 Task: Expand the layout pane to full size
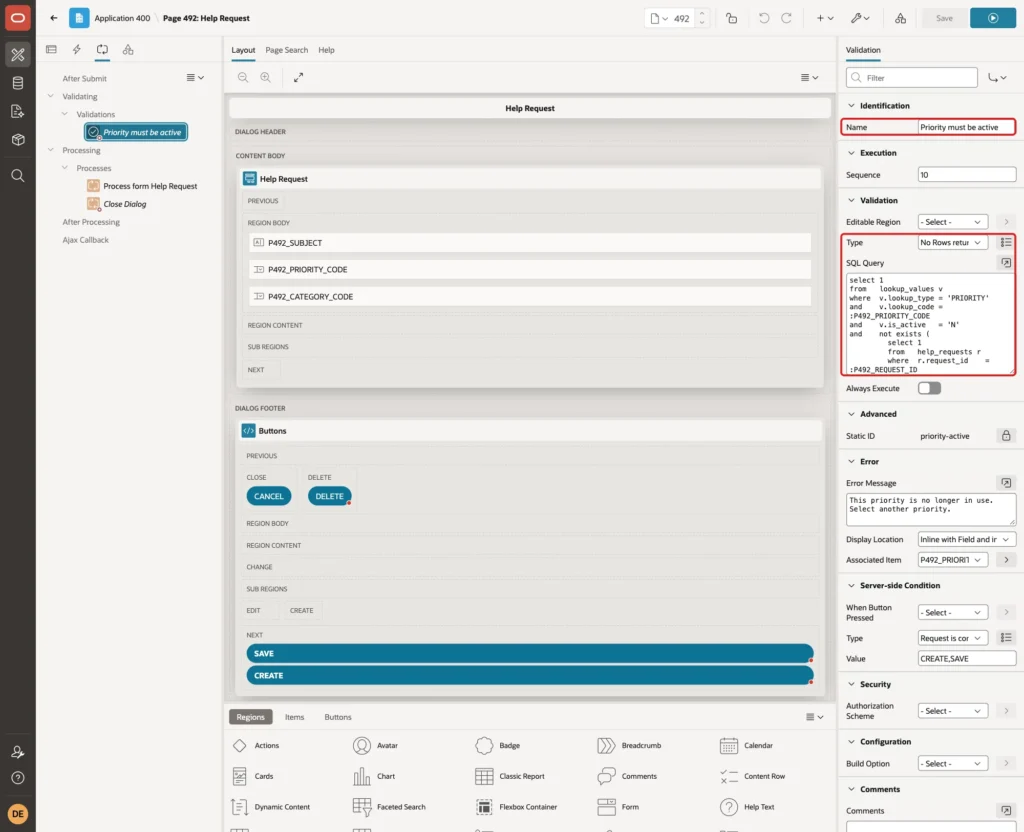coord(298,77)
